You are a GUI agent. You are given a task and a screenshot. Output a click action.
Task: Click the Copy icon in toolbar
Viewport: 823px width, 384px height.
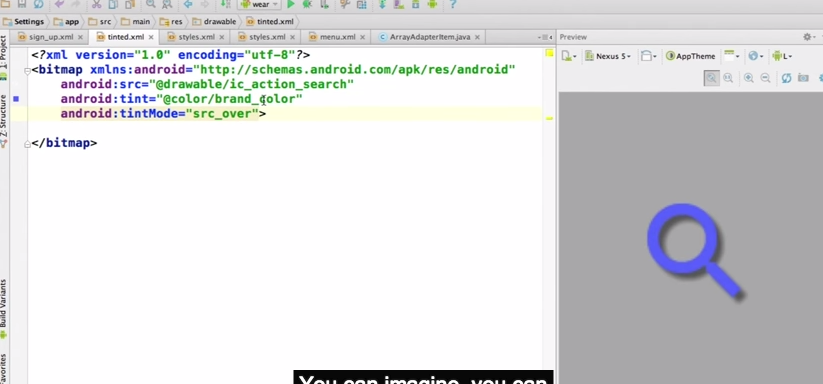coord(113,4)
